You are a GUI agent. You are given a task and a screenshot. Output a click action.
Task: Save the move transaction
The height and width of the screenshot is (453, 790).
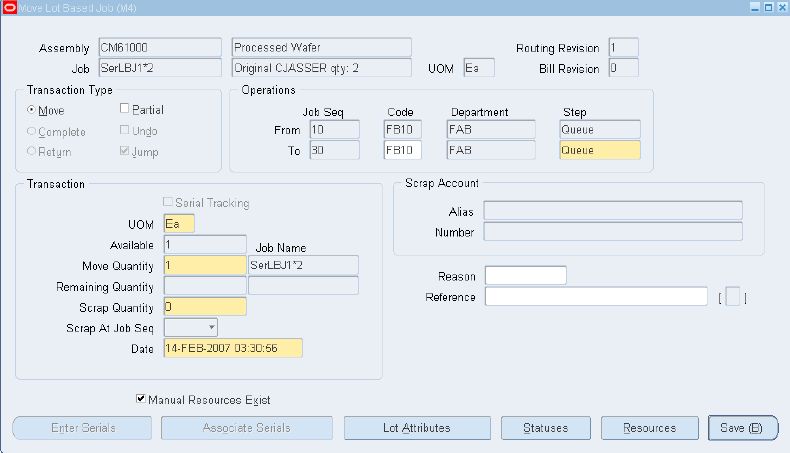[743, 428]
